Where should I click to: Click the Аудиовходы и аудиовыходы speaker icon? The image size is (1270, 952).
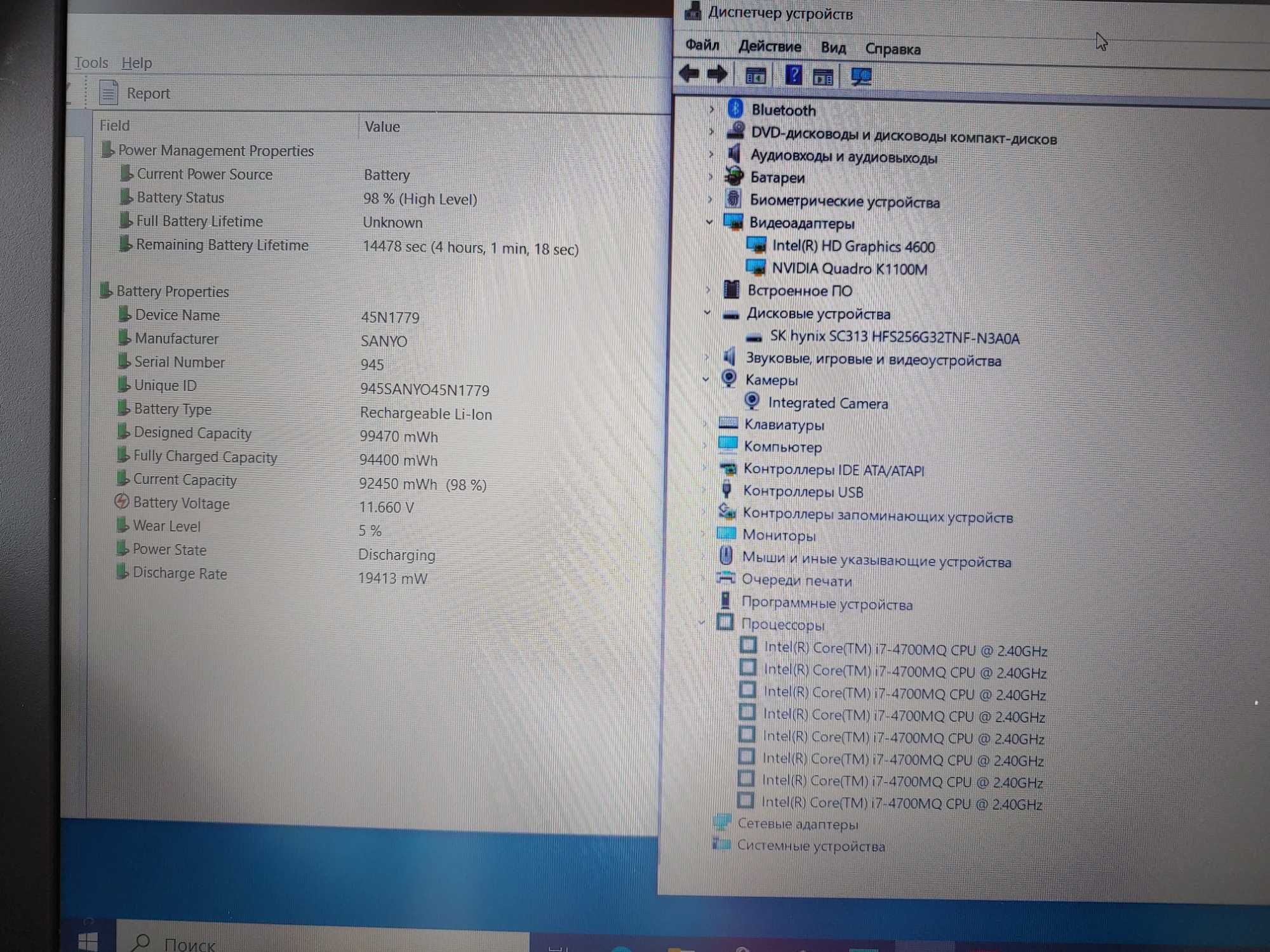pyautogui.click(x=735, y=153)
